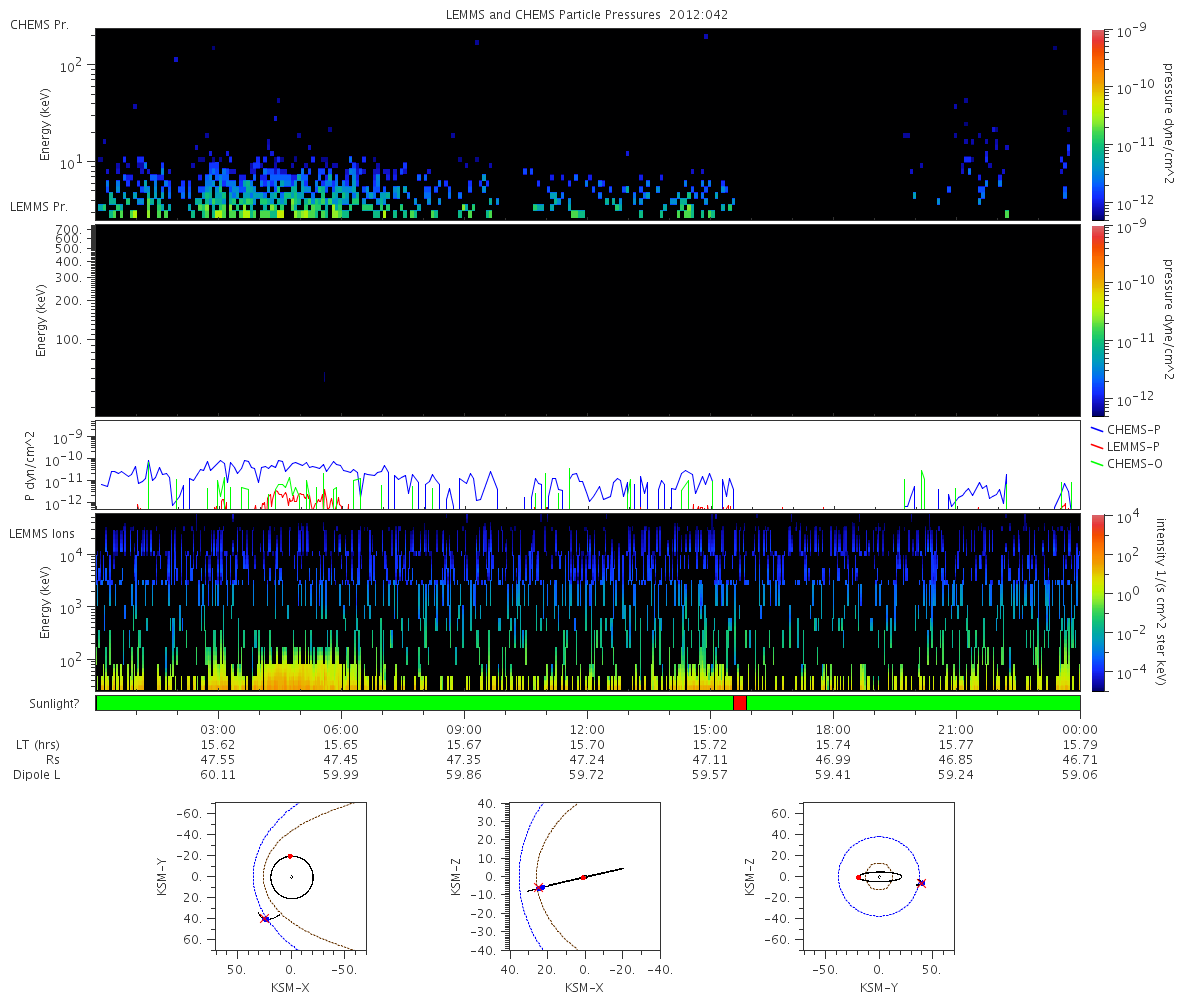Click the CHEMS pressure color bar at top right

pyautogui.click(x=1097, y=123)
